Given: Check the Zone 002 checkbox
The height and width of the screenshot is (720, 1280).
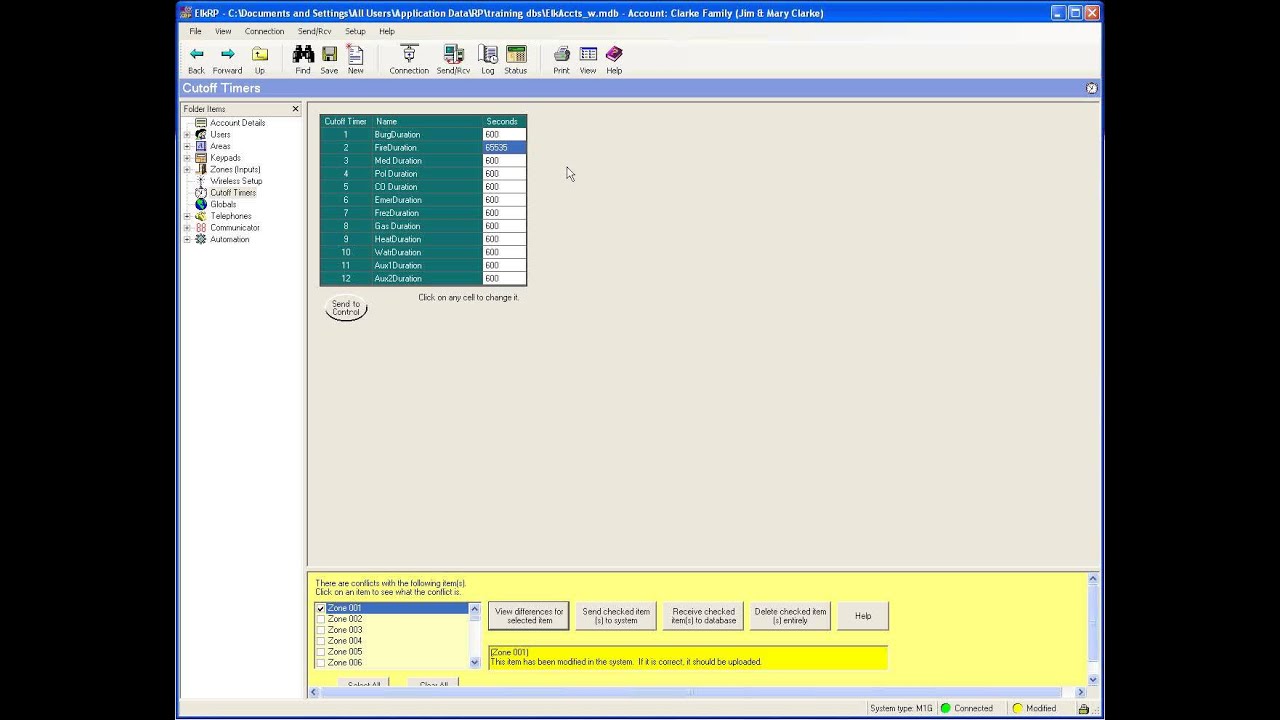Looking at the screenshot, I should click(321, 619).
